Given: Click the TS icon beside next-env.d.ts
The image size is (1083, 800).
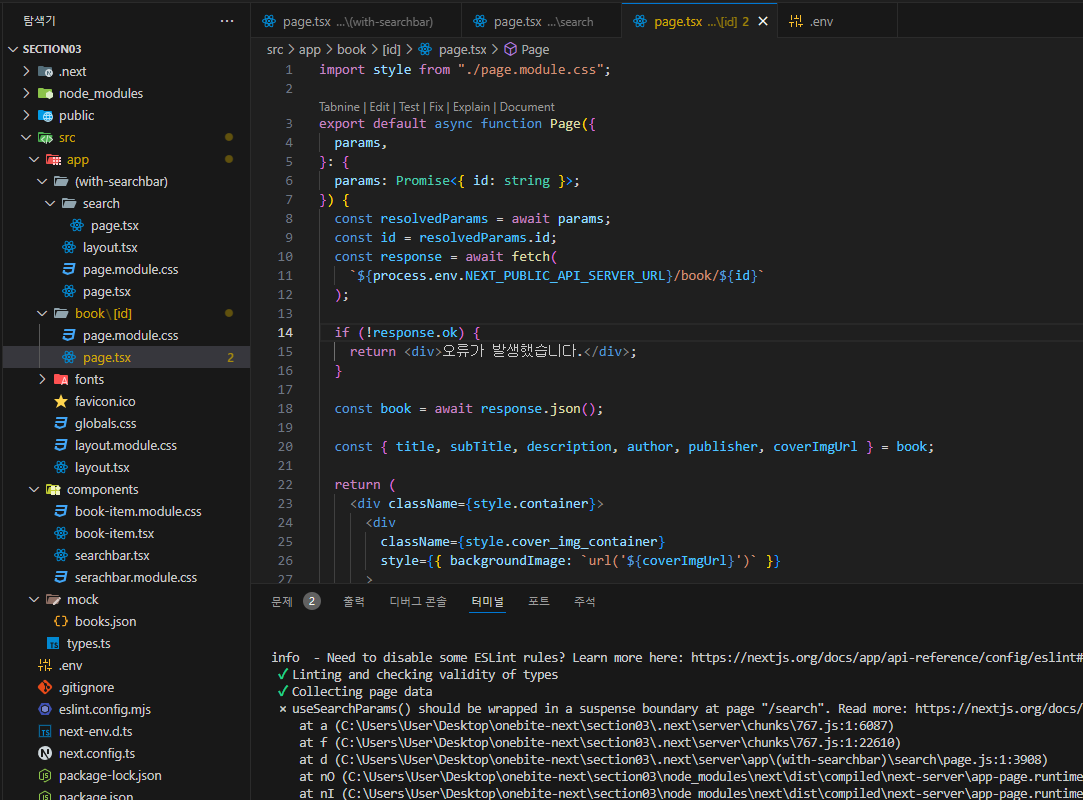Looking at the screenshot, I should coord(45,732).
